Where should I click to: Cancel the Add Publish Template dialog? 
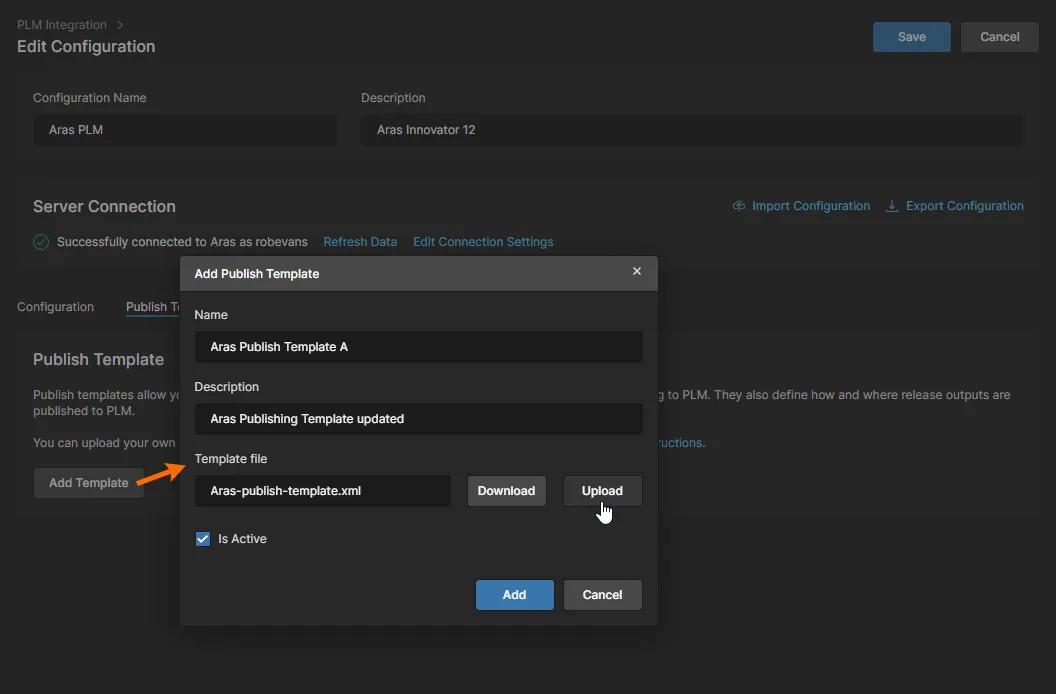(x=602, y=594)
